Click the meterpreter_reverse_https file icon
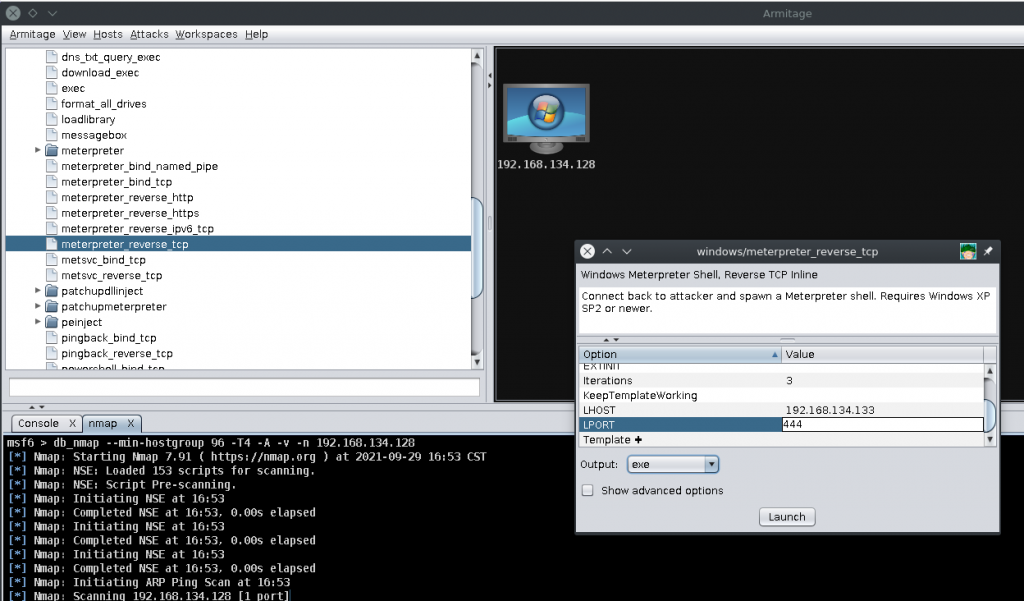Viewport: 1024px width, 601px height. point(52,213)
